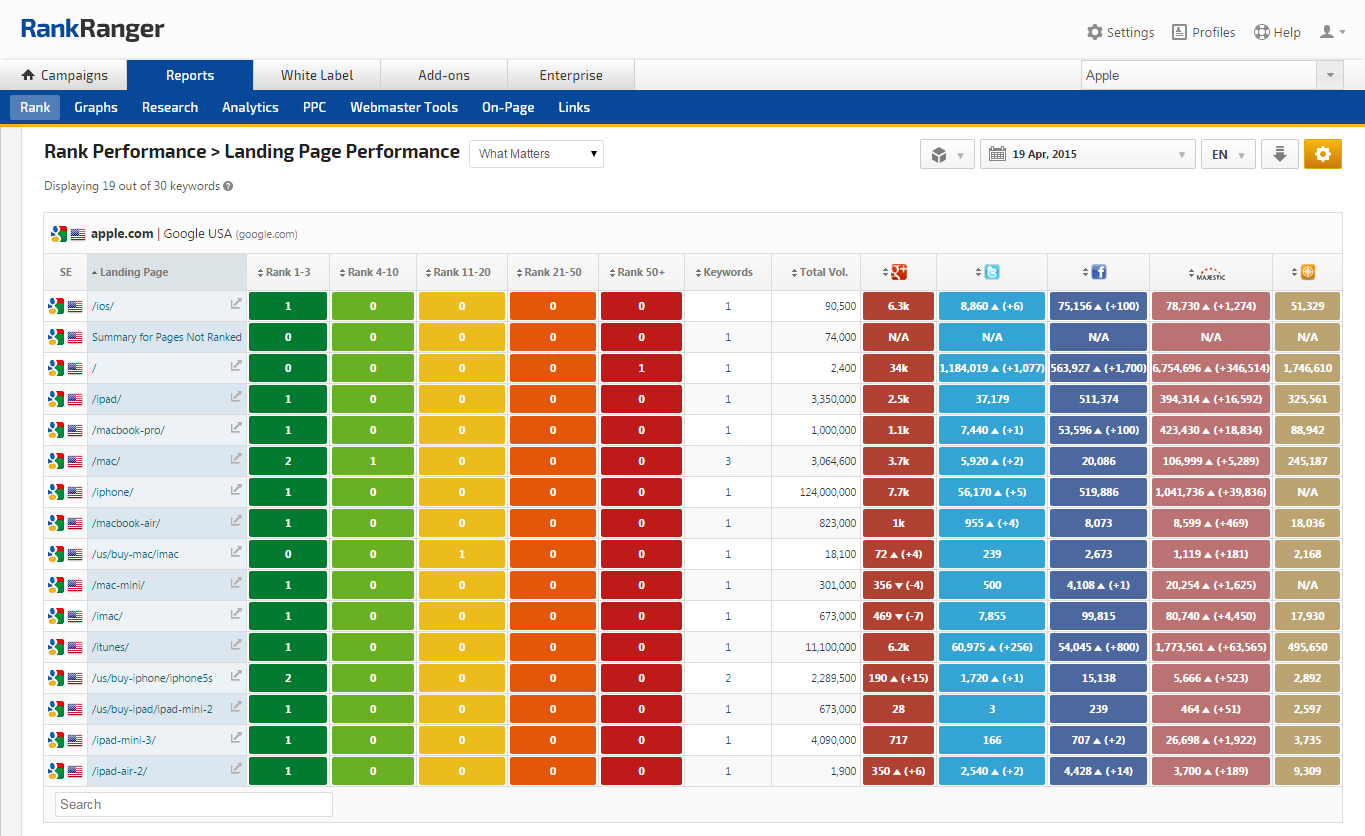
Task: Sort by the Majestic column logo
Action: tap(1210, 272)
